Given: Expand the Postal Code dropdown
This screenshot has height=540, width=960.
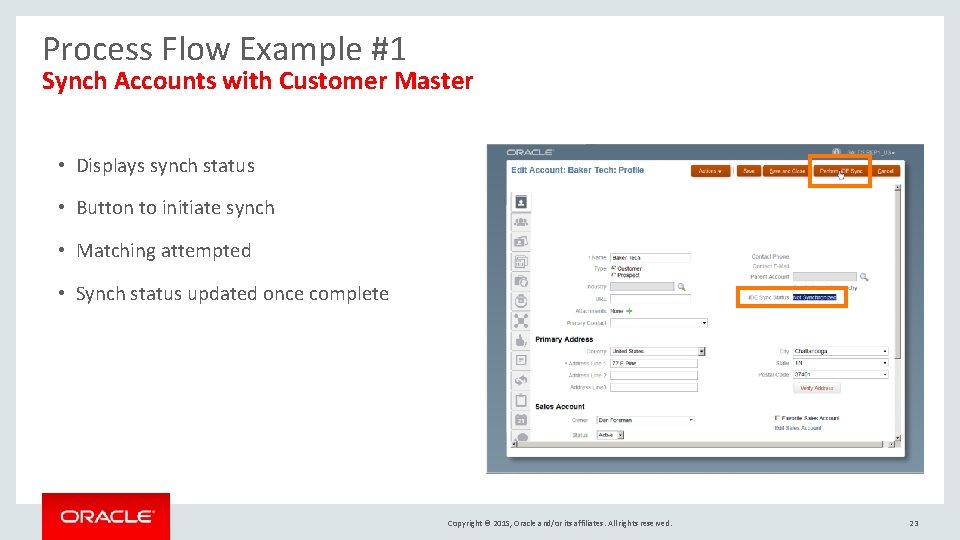Looking at the screenshot, I should coord(885,374).
